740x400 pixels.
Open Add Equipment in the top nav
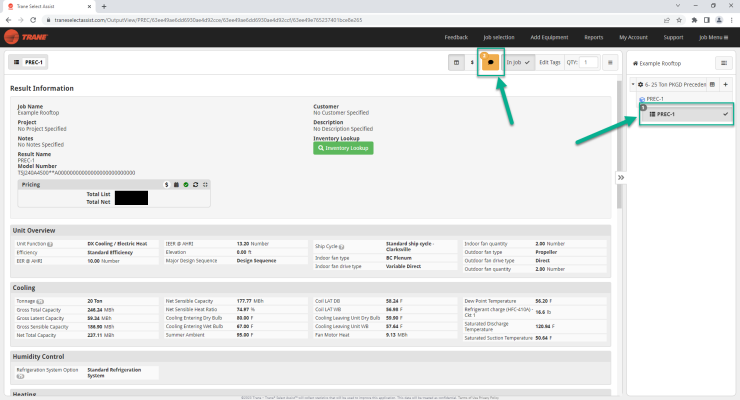549,37
